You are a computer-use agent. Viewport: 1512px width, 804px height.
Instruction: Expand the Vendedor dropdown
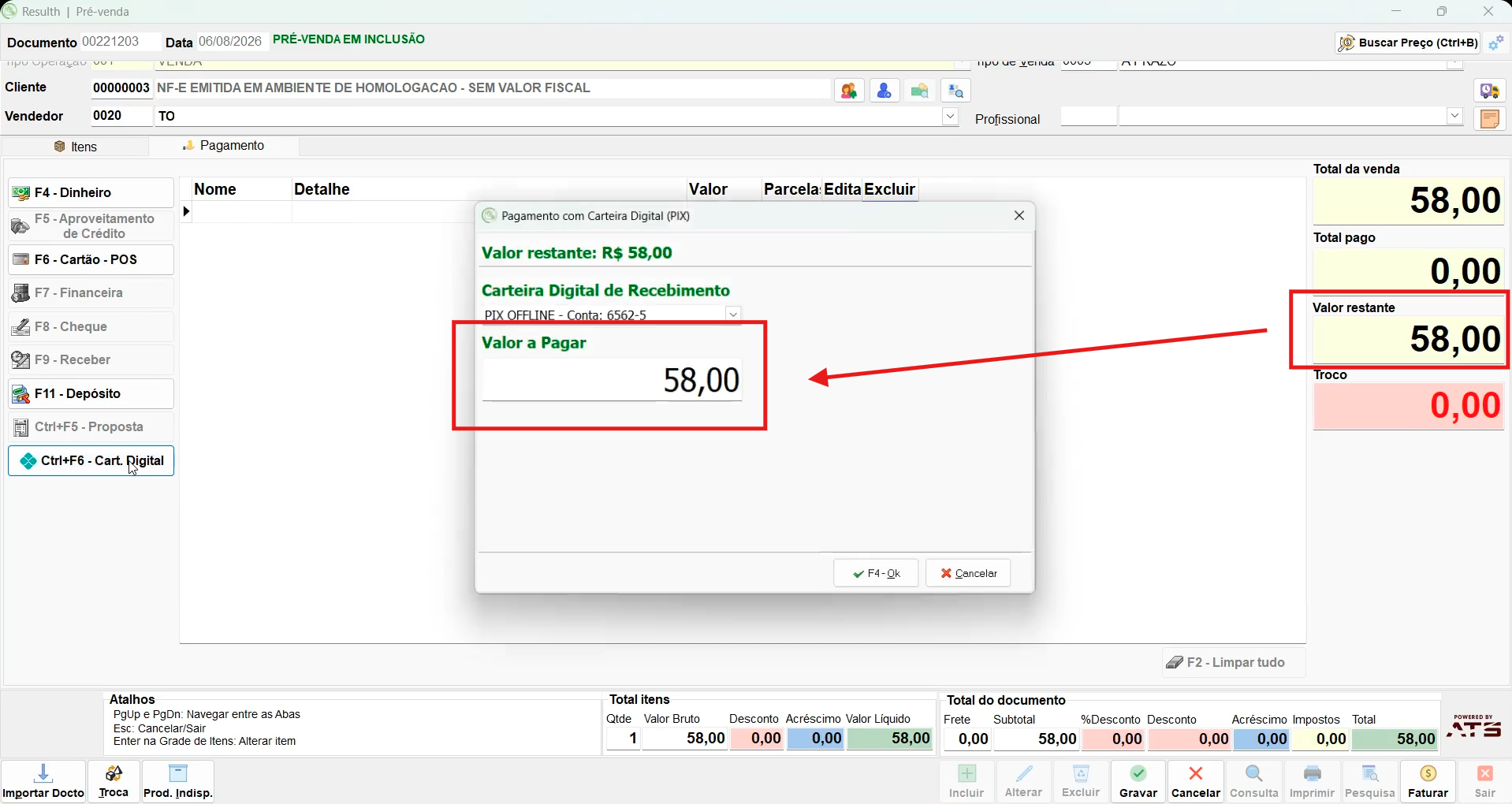pyautogui.click(x=950, y=117)
